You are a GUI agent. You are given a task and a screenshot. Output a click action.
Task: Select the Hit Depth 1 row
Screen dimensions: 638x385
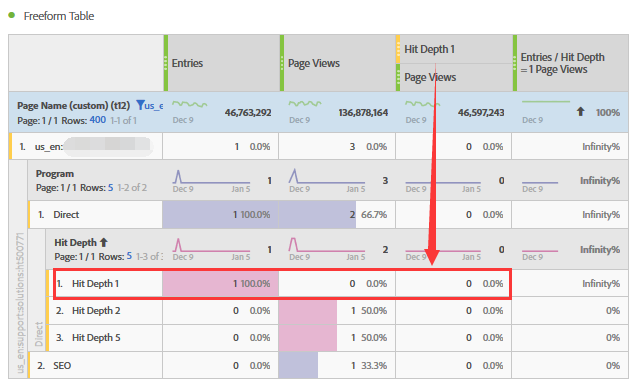[338, 284]
